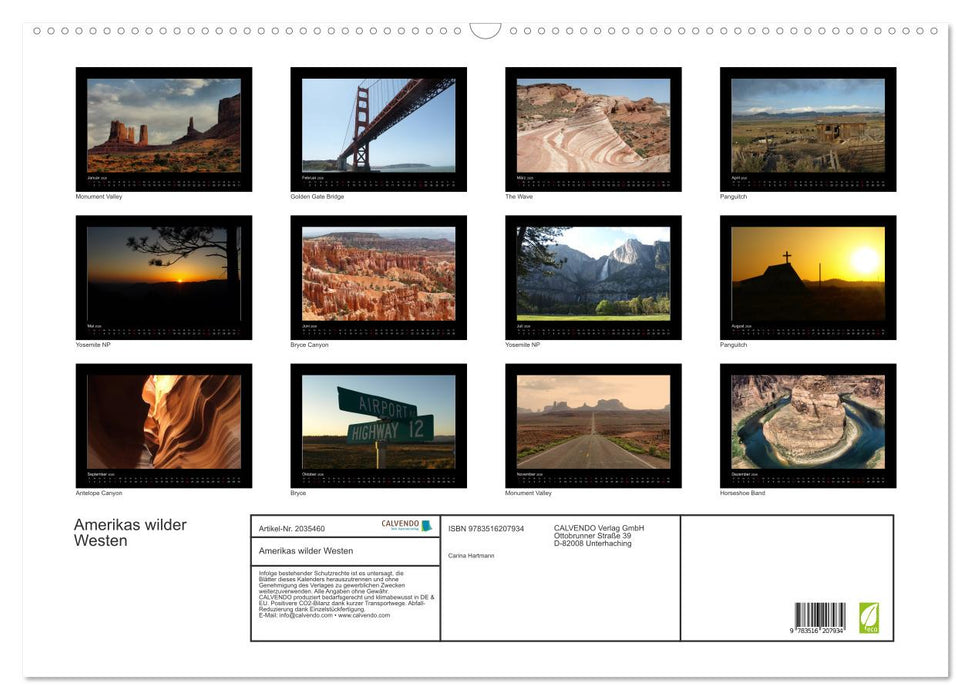
Task: Select the Bryce October street-sign image
Action: (378, 424)
